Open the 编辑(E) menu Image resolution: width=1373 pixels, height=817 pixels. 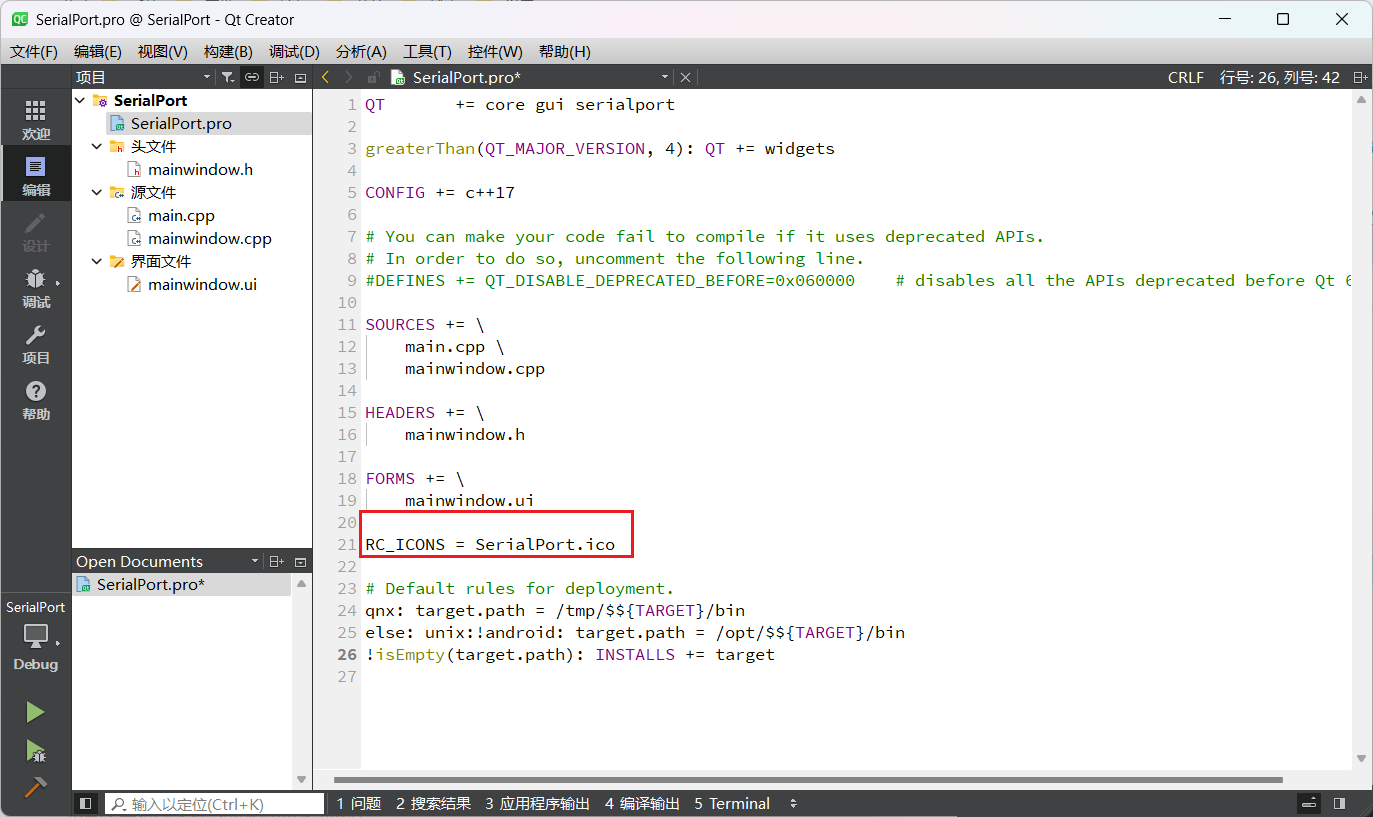pos(98,51)
